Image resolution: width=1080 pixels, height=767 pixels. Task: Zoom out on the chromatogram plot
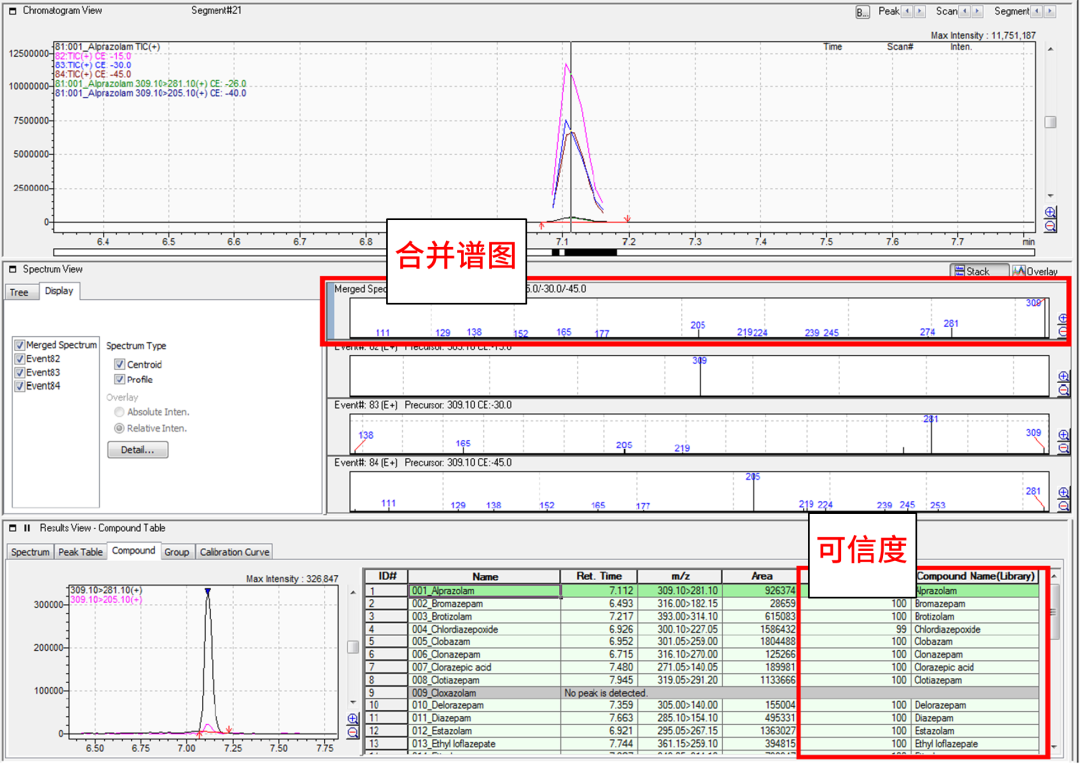(1051, 226)
